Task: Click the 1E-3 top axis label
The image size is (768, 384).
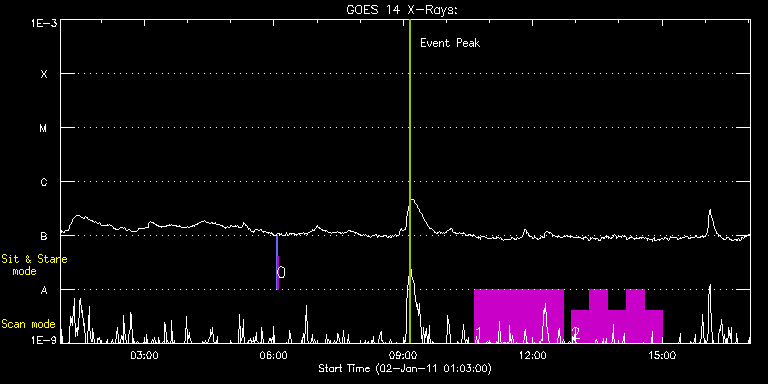Action: (x=43, y=23)
